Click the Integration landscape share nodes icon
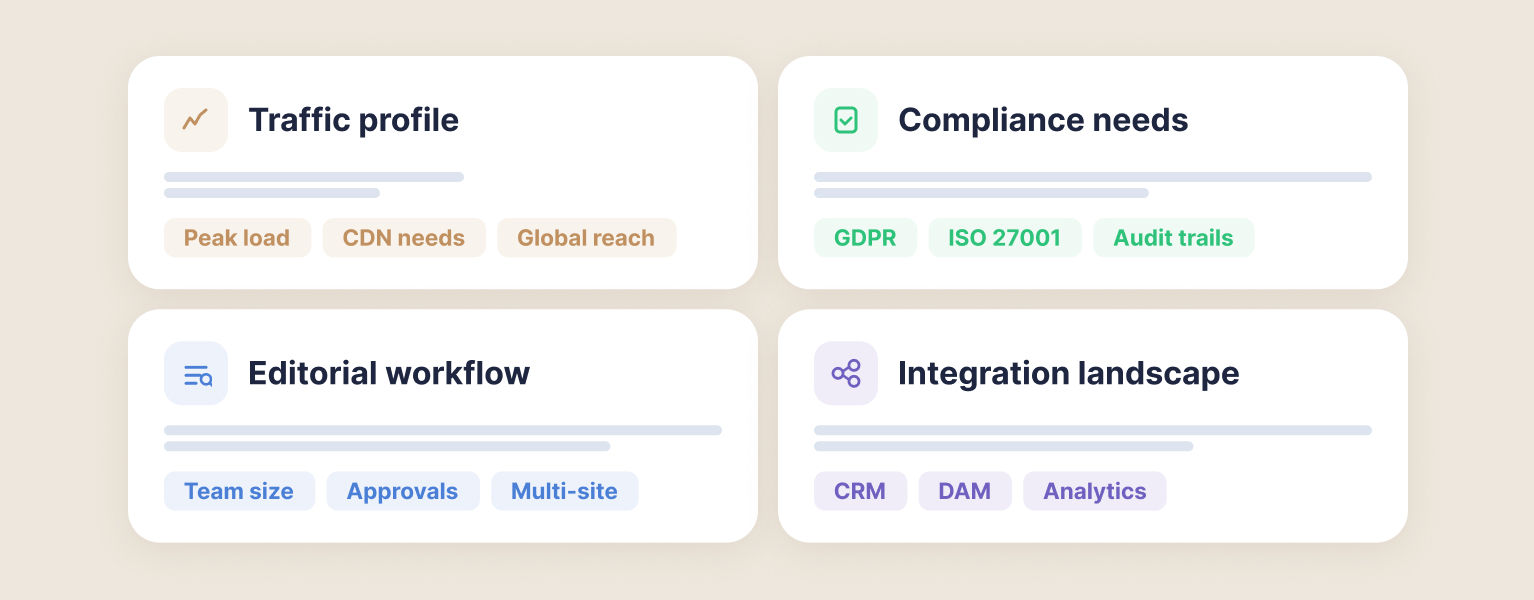Image resolution: width=1534 pixels, height=600 pixels. pyautogui.click(x=845, y=374)
